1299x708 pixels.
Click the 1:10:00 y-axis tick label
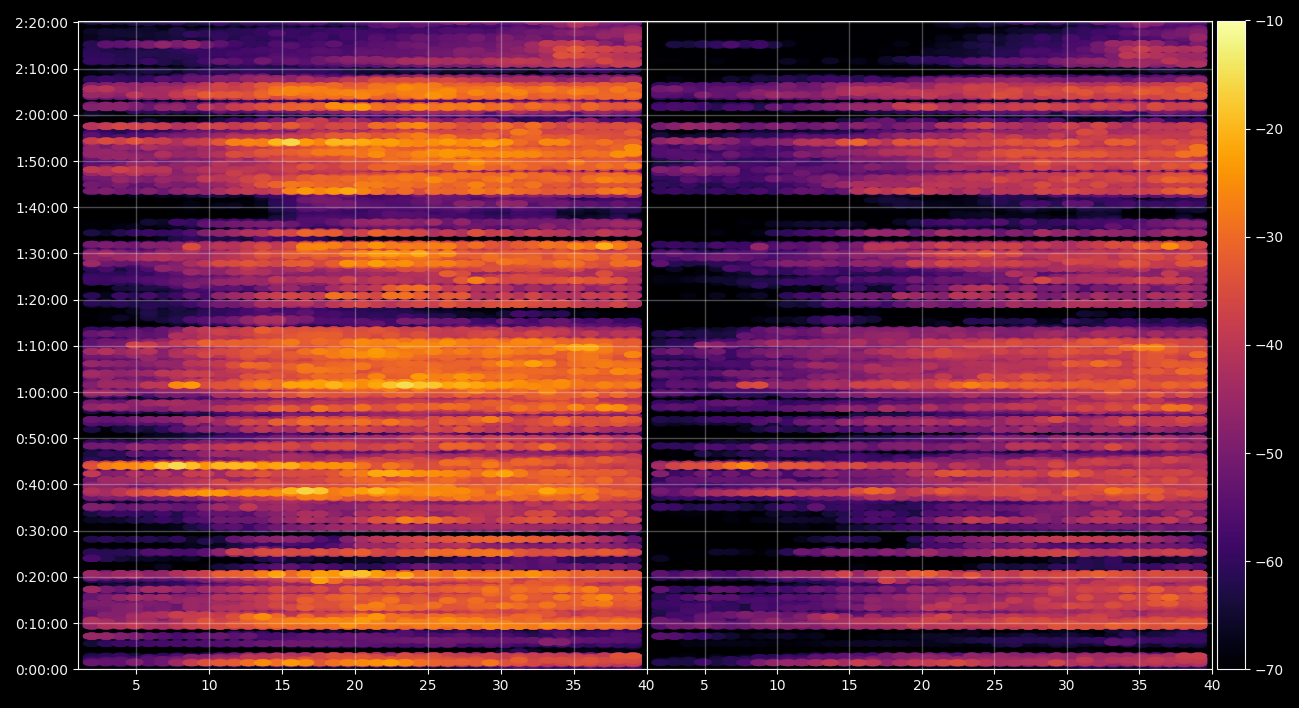(42, 346)
